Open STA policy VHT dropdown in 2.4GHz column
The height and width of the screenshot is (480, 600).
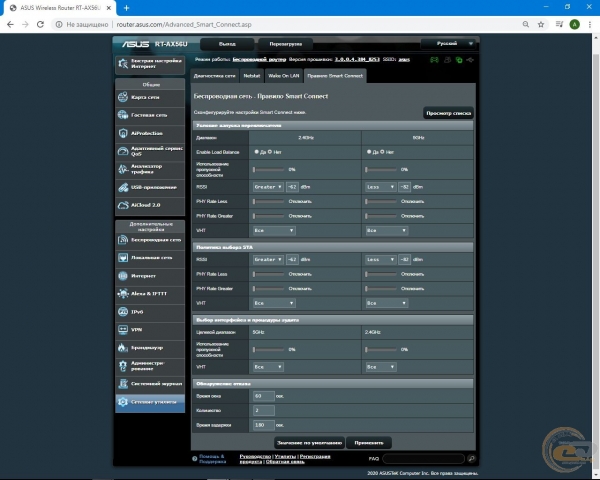(x=274, y=303)
